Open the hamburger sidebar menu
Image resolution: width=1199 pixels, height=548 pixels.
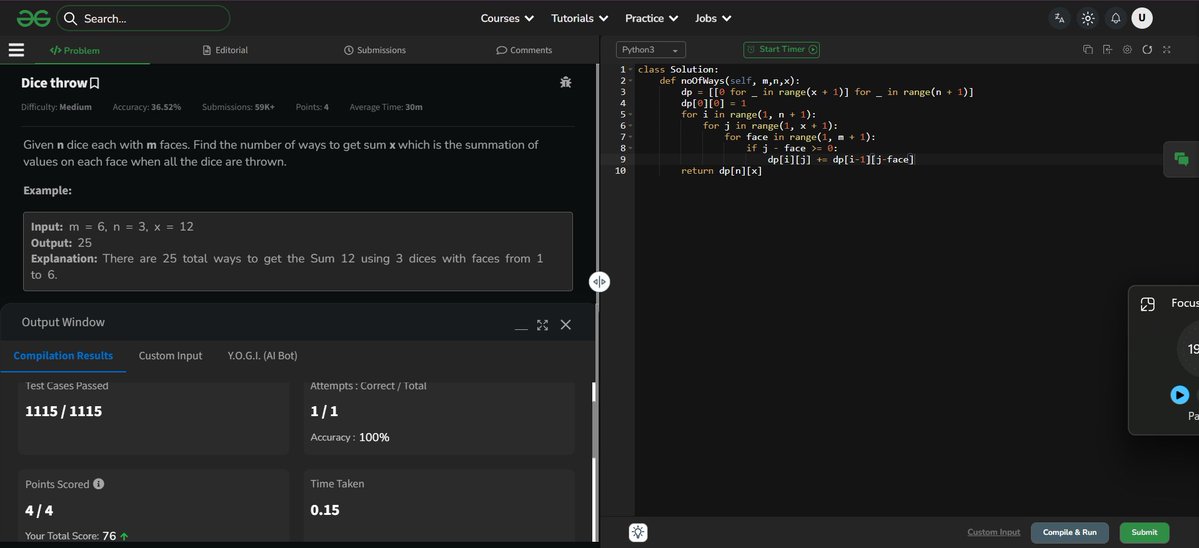tap(16, 50)
